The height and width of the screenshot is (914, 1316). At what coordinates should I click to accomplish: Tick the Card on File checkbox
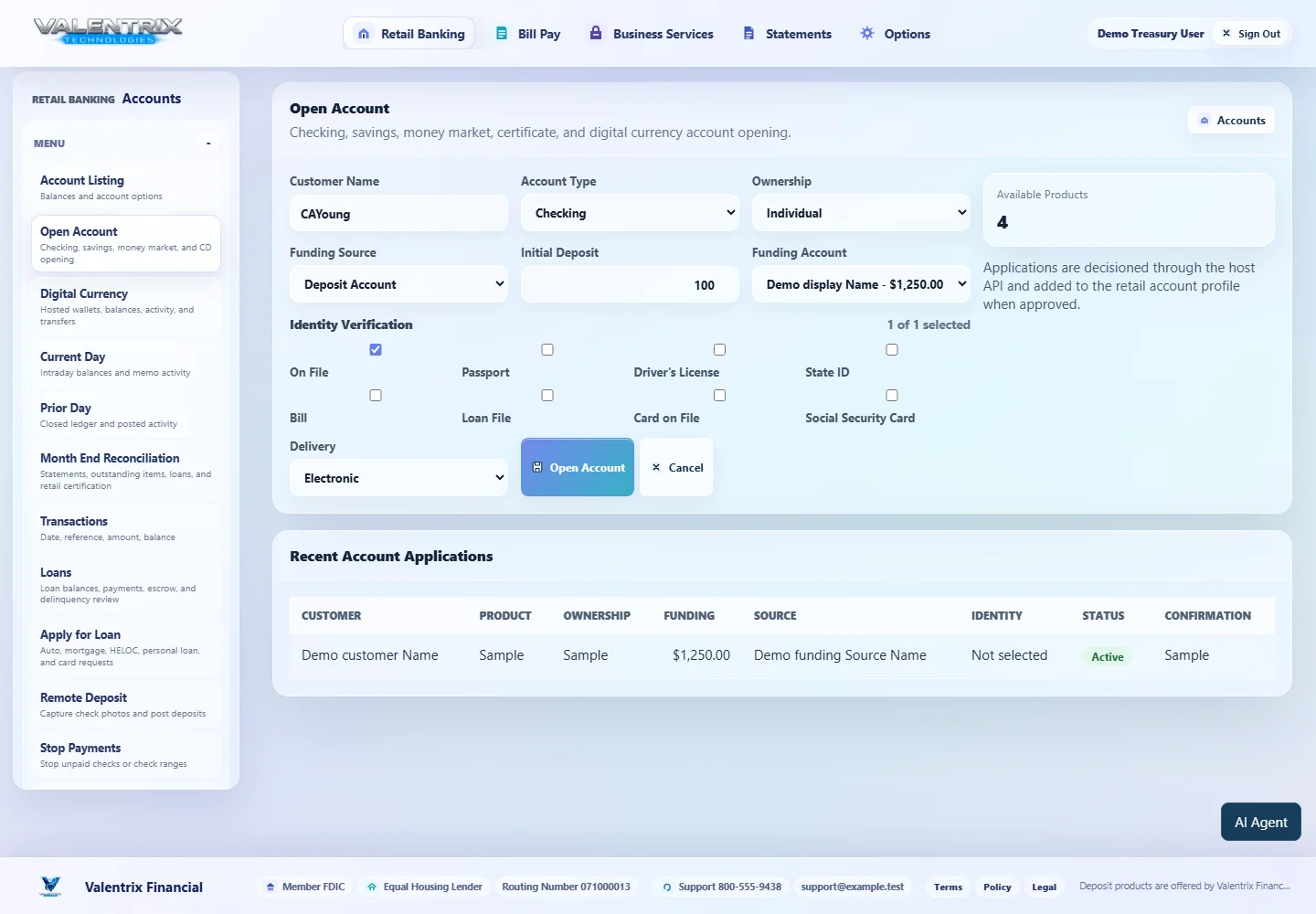720,395
